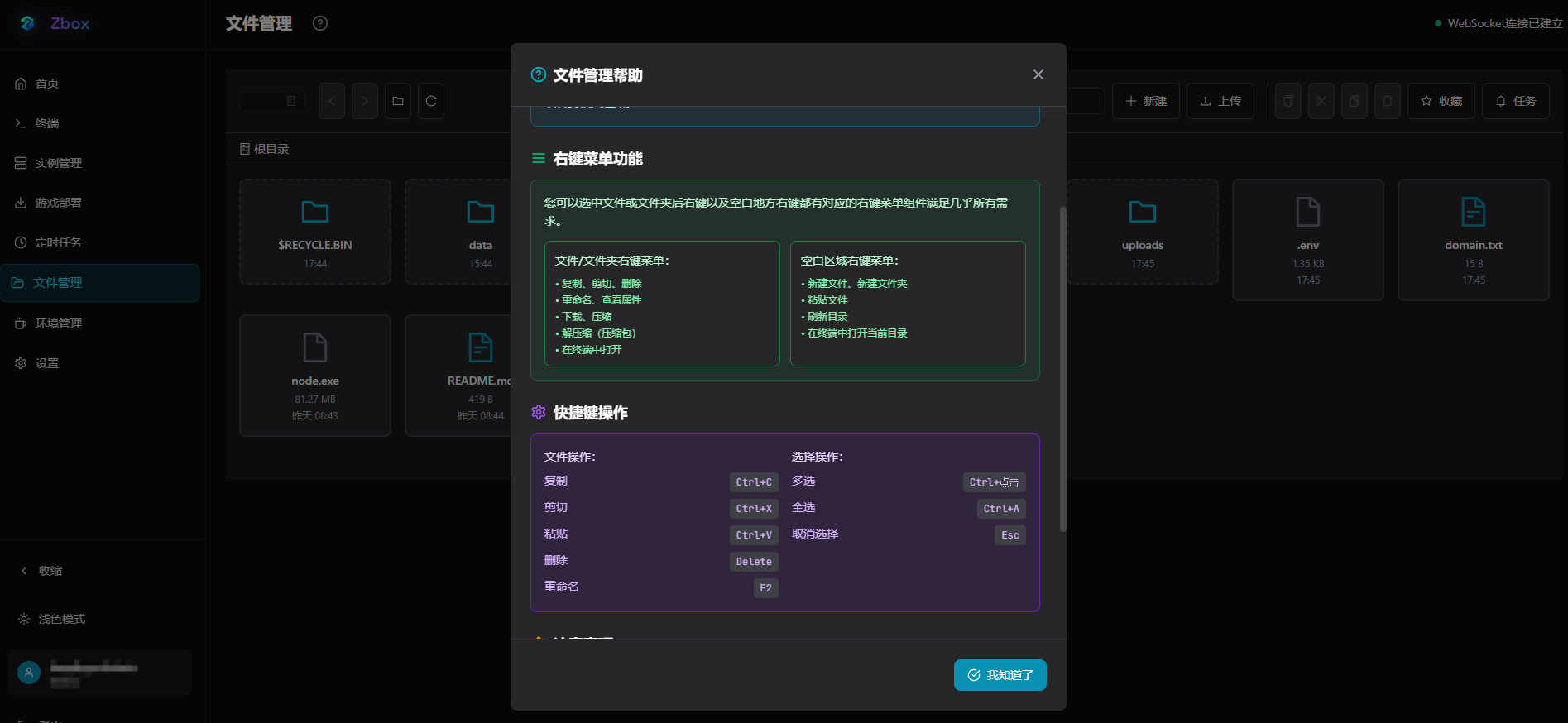Close the 文件管理帮助 dialog

[x=1038, y=74]
